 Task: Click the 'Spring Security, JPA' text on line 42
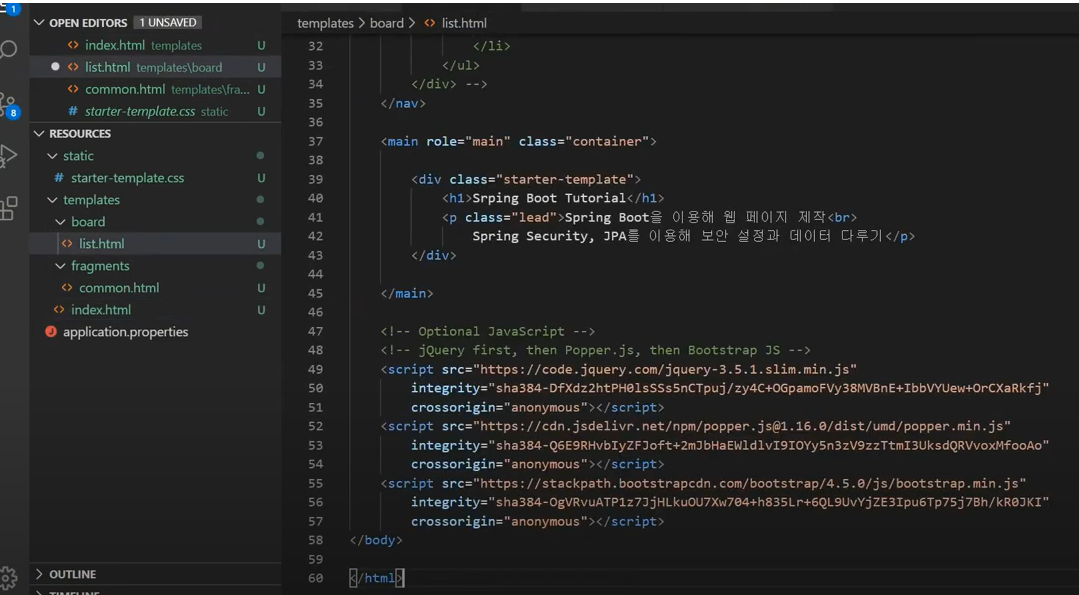[x=547, y=236]
